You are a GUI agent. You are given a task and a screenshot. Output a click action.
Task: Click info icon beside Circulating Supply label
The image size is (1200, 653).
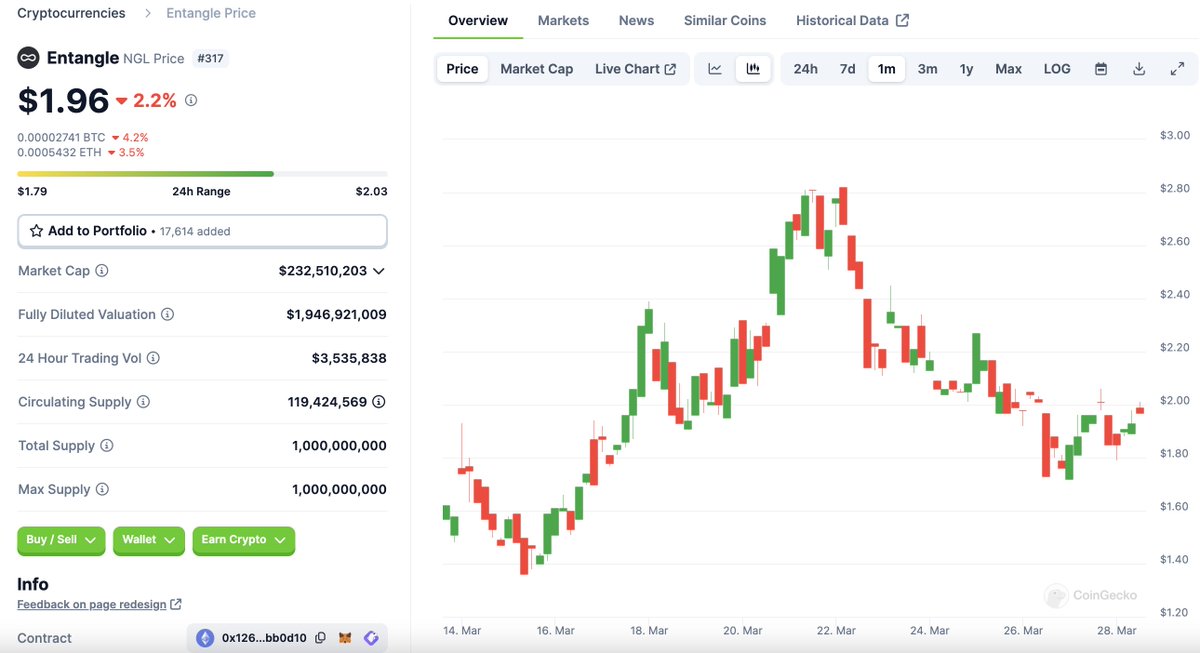[143, 402]
